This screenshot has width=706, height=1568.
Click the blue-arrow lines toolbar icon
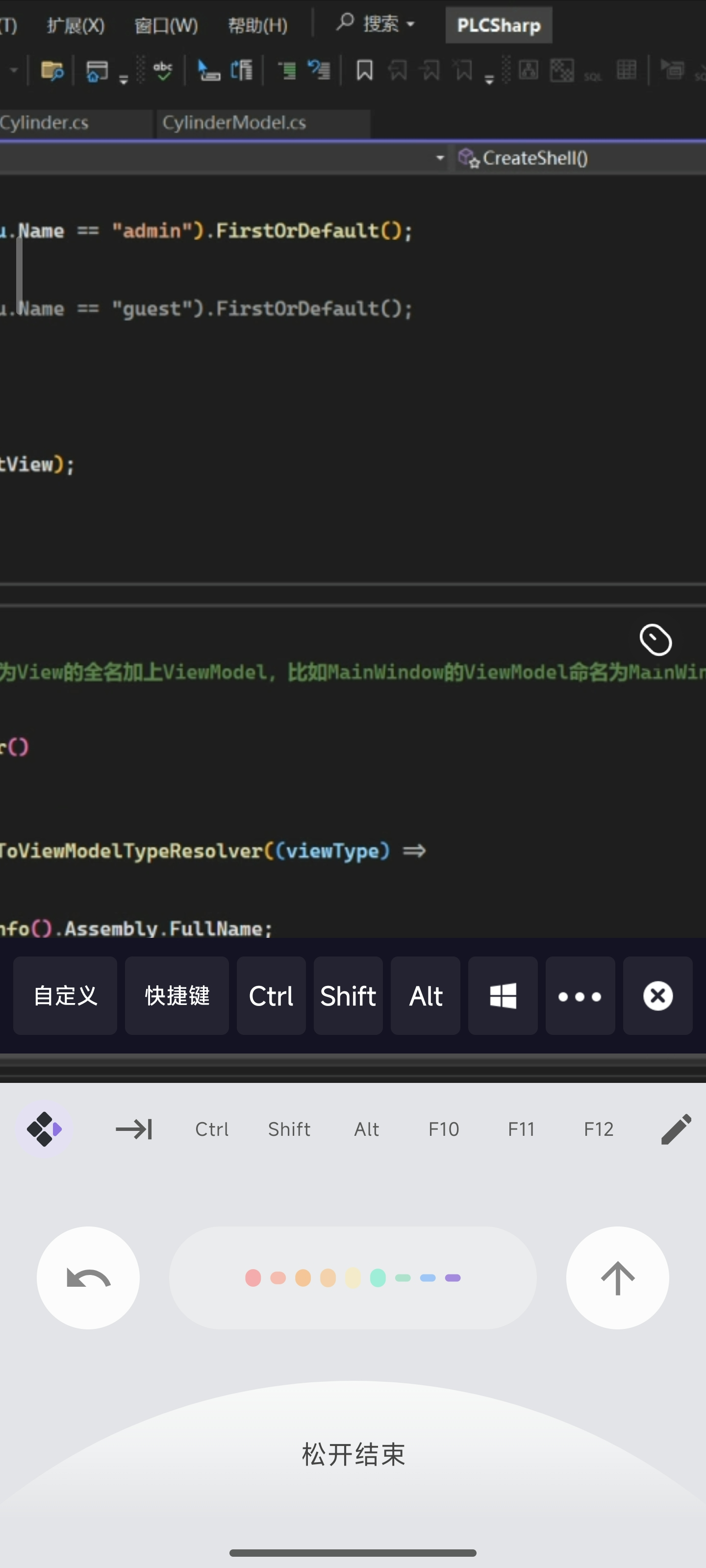point(319,71)
